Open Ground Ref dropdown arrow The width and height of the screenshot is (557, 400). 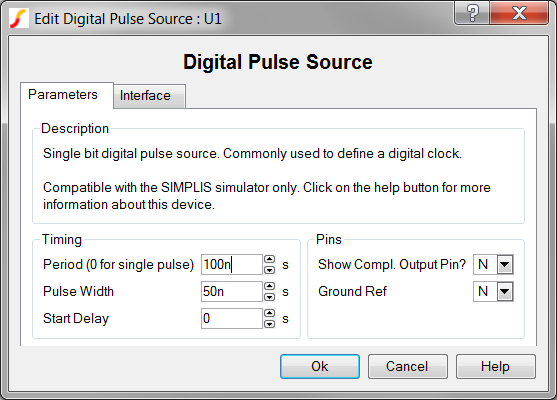coord(505,292)
